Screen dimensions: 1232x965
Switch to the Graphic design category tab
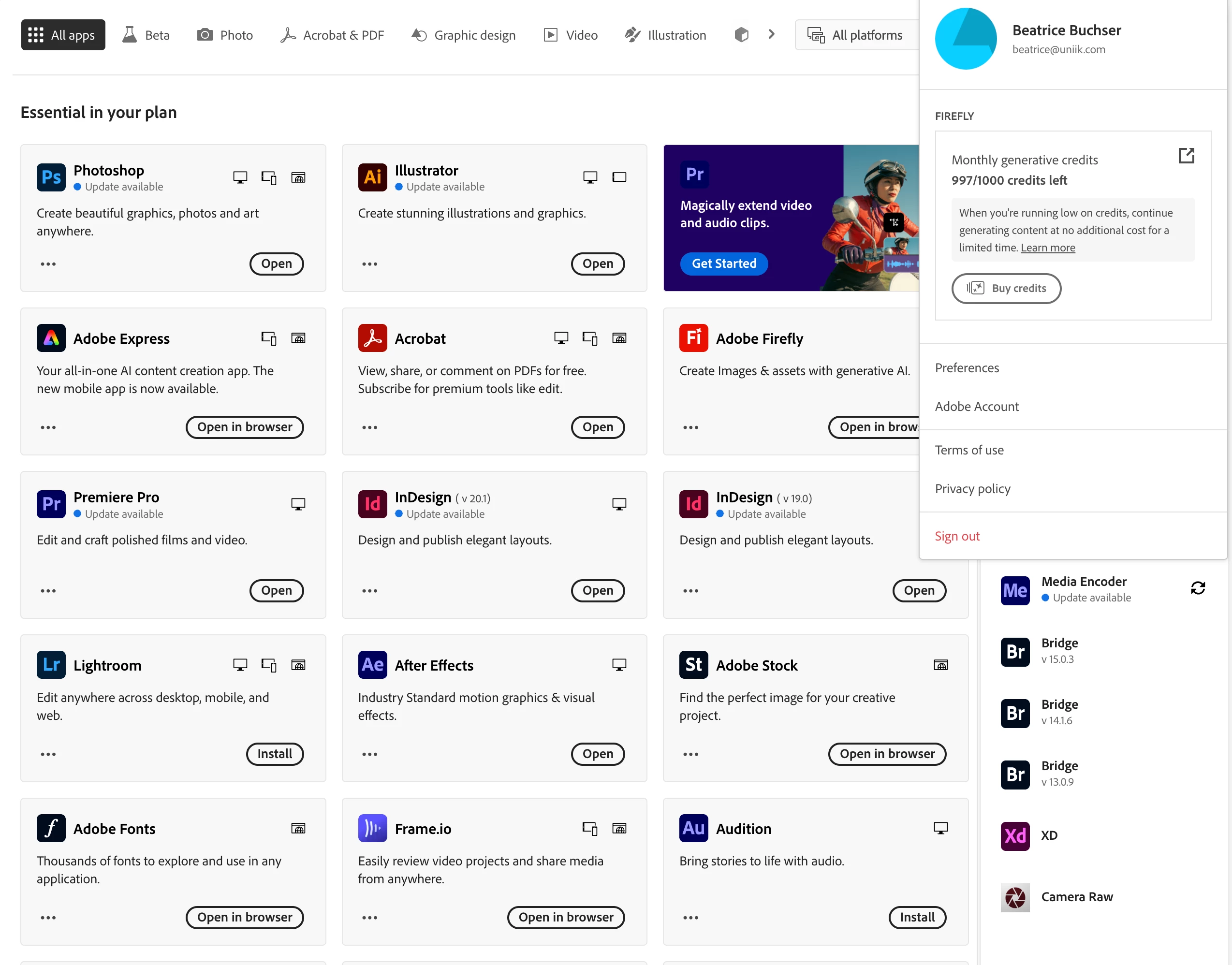point(463,35)
